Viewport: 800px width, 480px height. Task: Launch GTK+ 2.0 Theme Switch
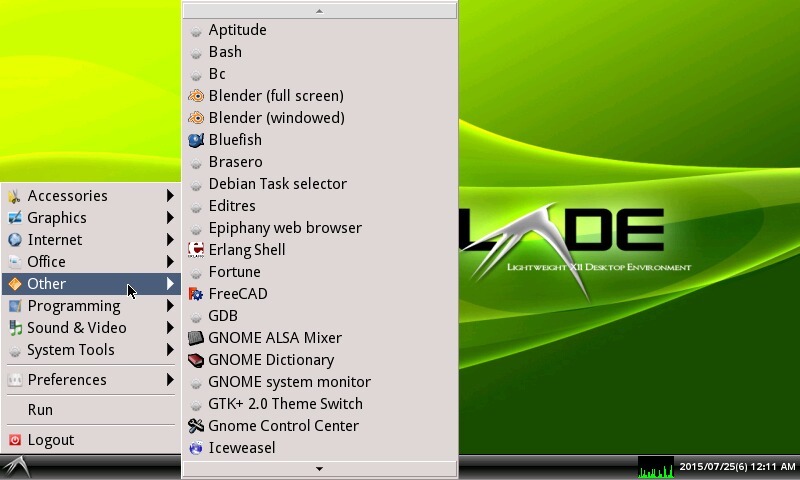(319, 404)
